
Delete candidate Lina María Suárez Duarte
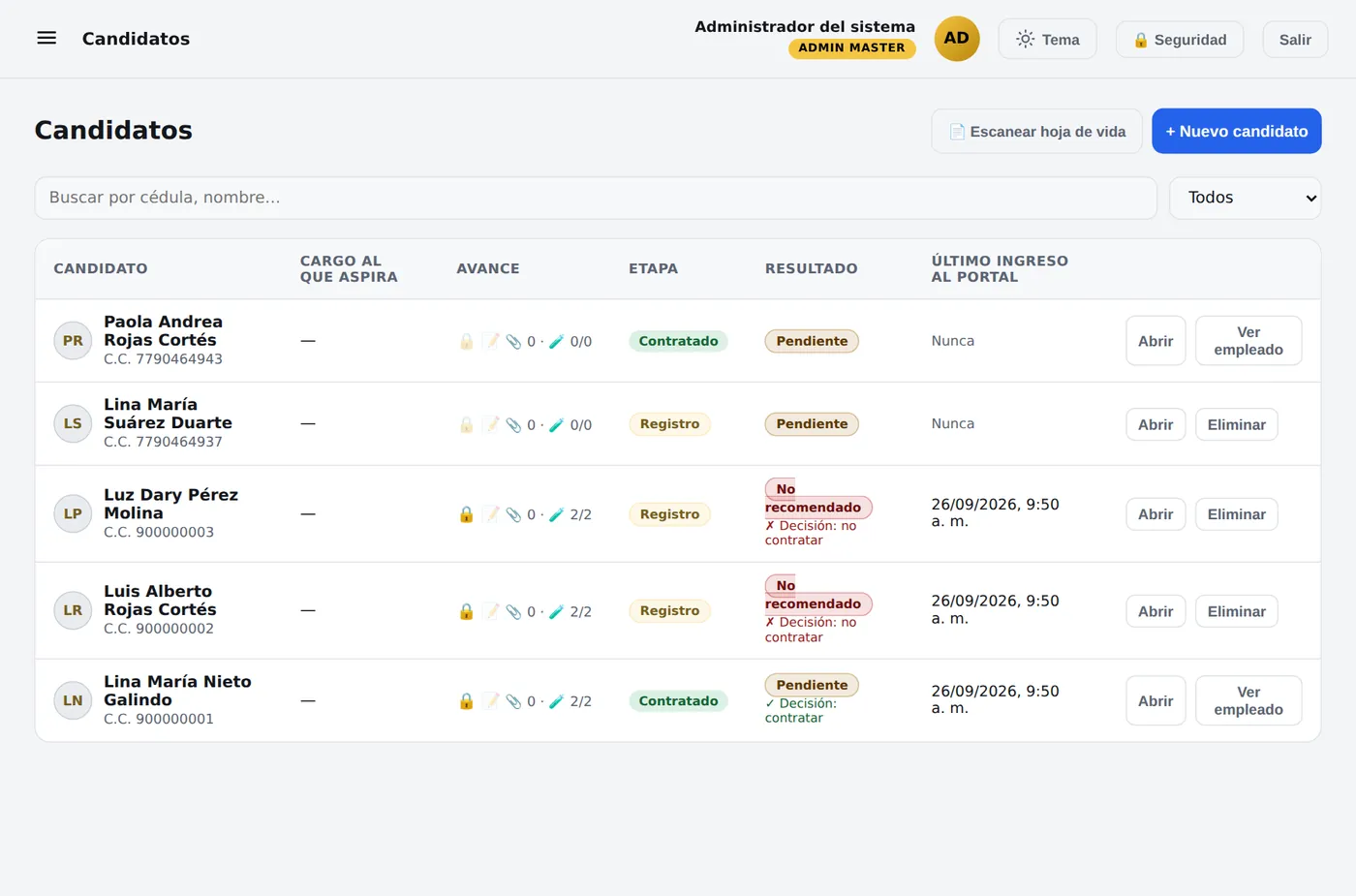pos(1237,424)
